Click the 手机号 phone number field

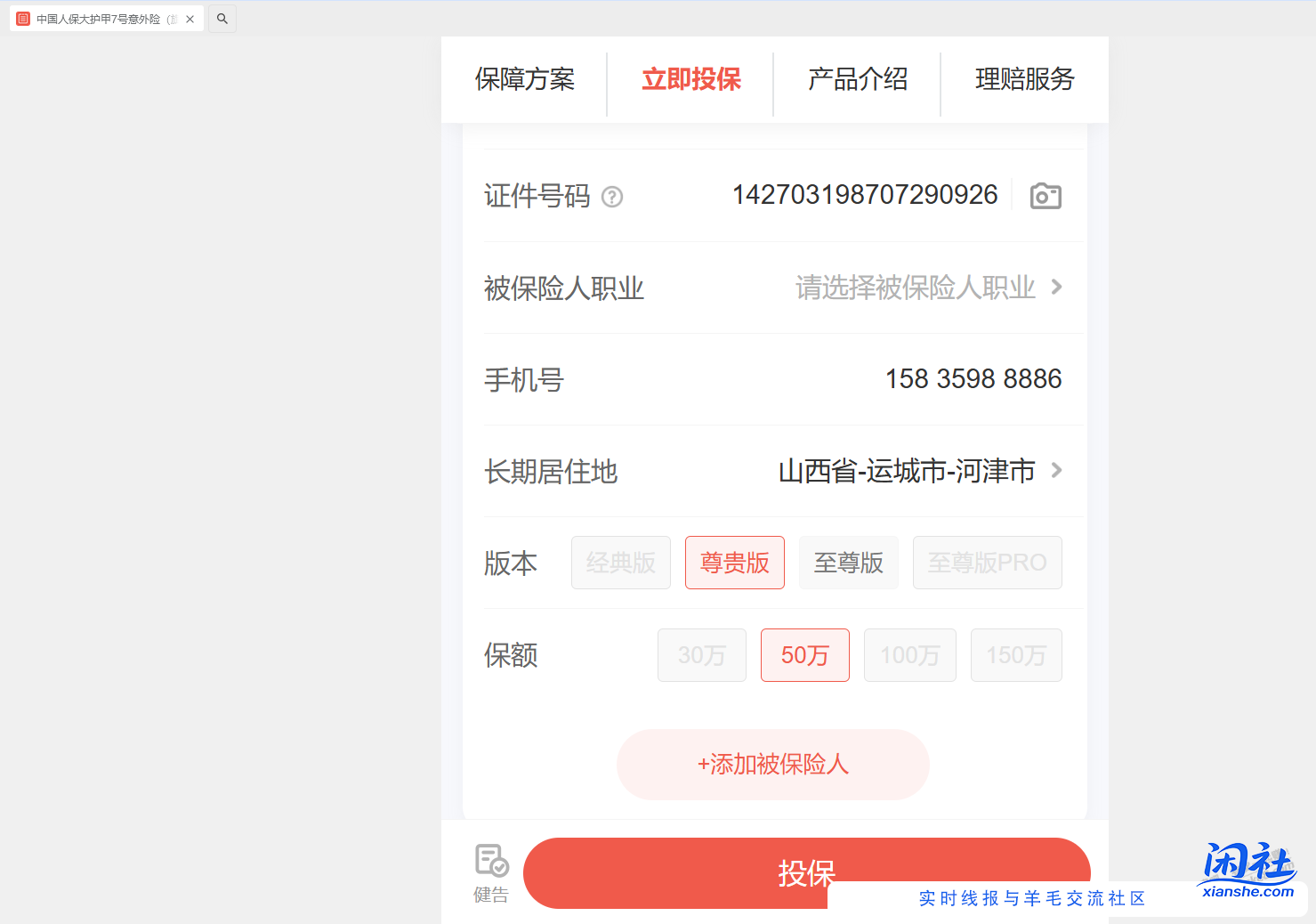pyautogui.click(x=973, y=378)
